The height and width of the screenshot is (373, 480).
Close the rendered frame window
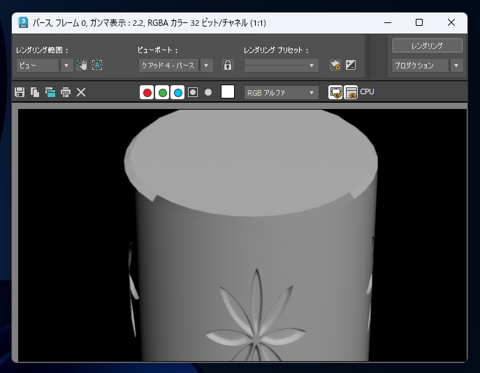(451, 23)
